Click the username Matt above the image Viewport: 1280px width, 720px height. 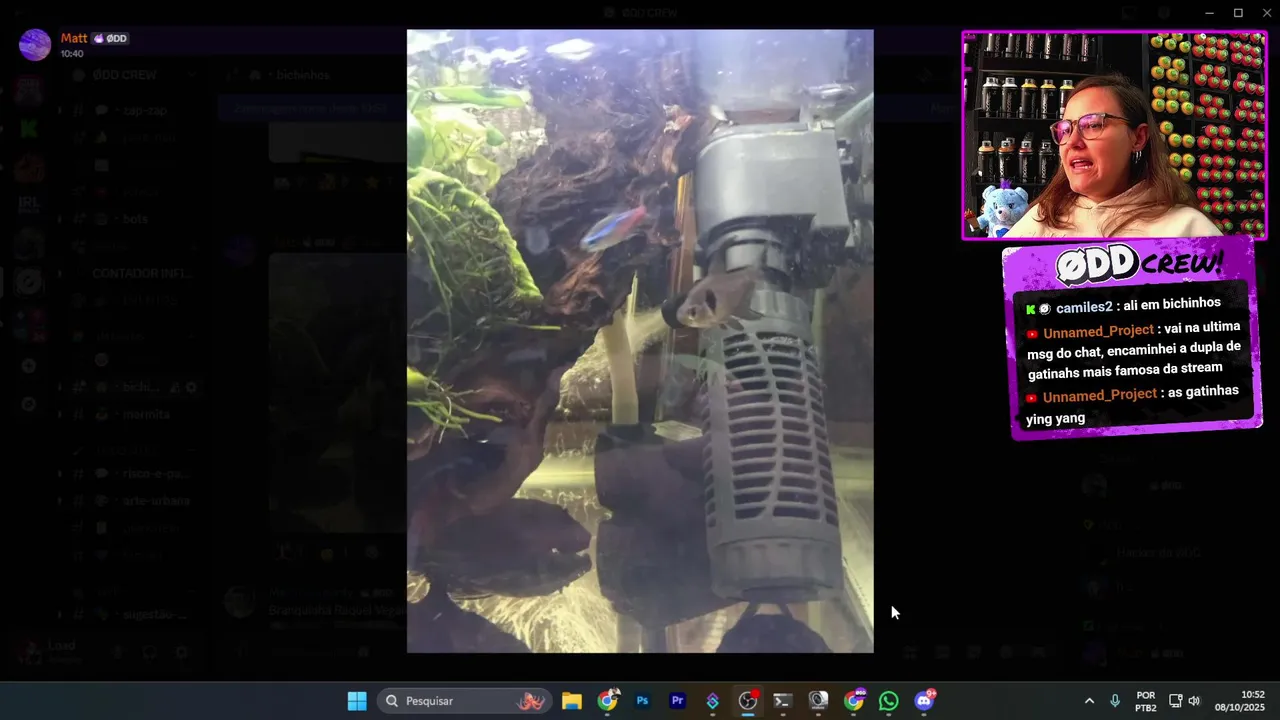pyautogui.click(x=74, y=38)
